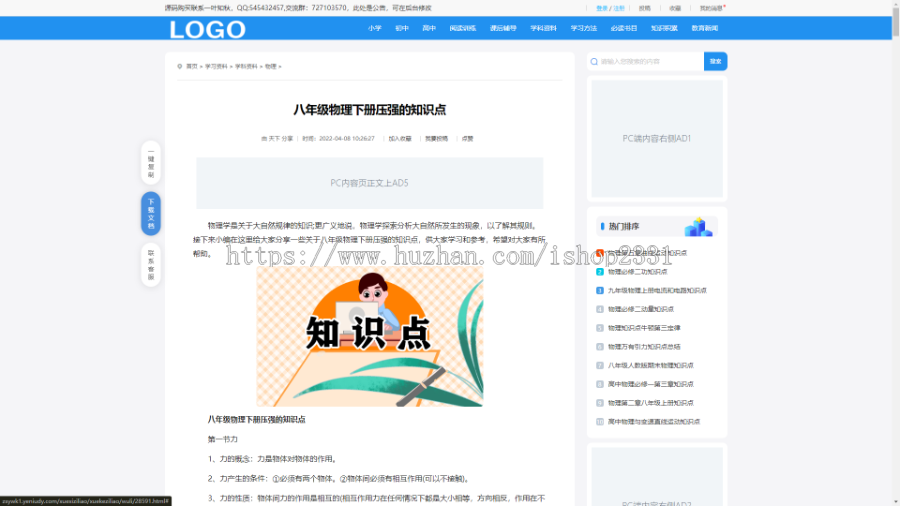Viewport: 900px width, 506px height.
Task: Open hot list item 物理必修二功知识点
Action: (637, 272)
